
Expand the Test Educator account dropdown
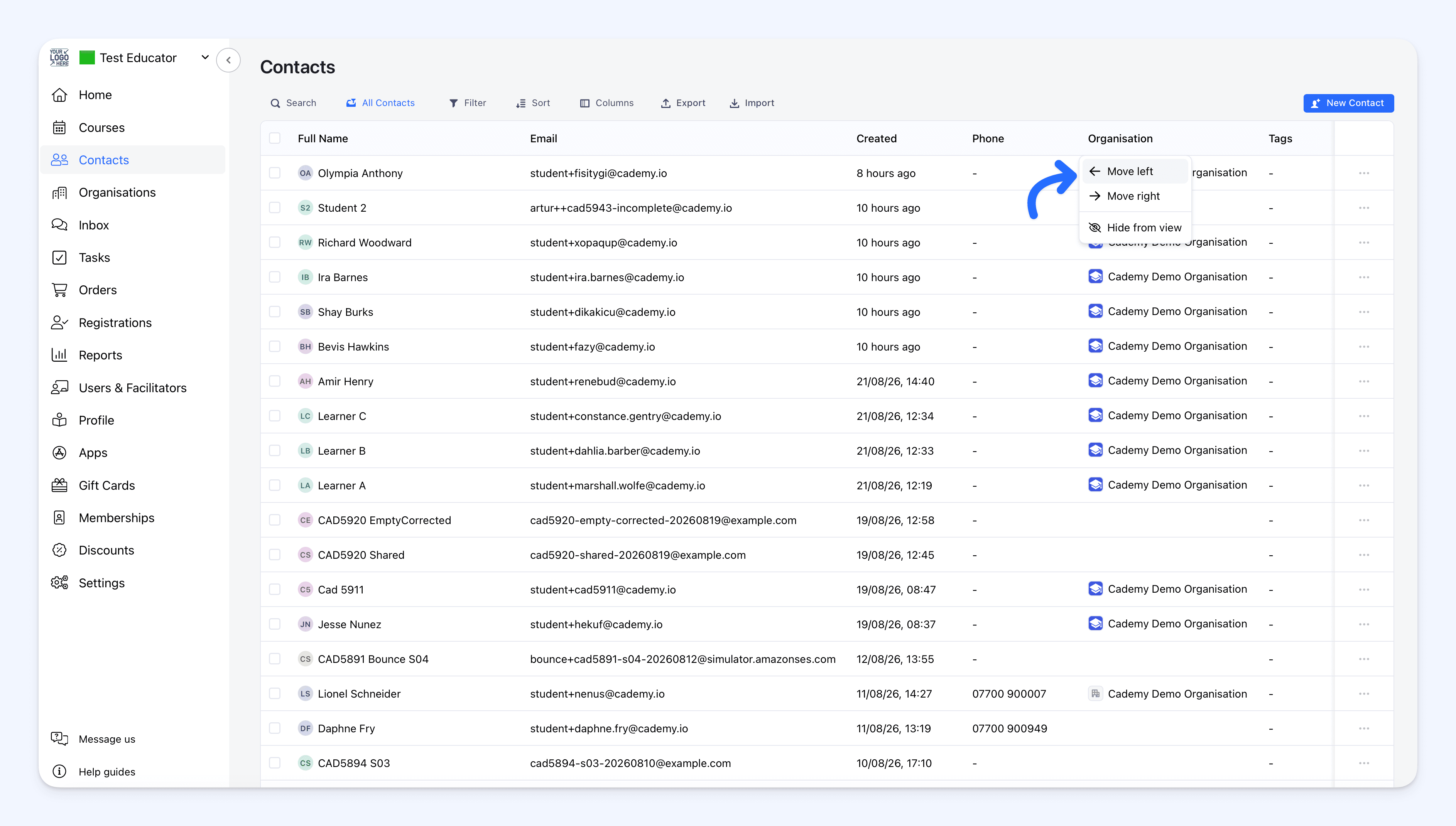tap(205, 57)
